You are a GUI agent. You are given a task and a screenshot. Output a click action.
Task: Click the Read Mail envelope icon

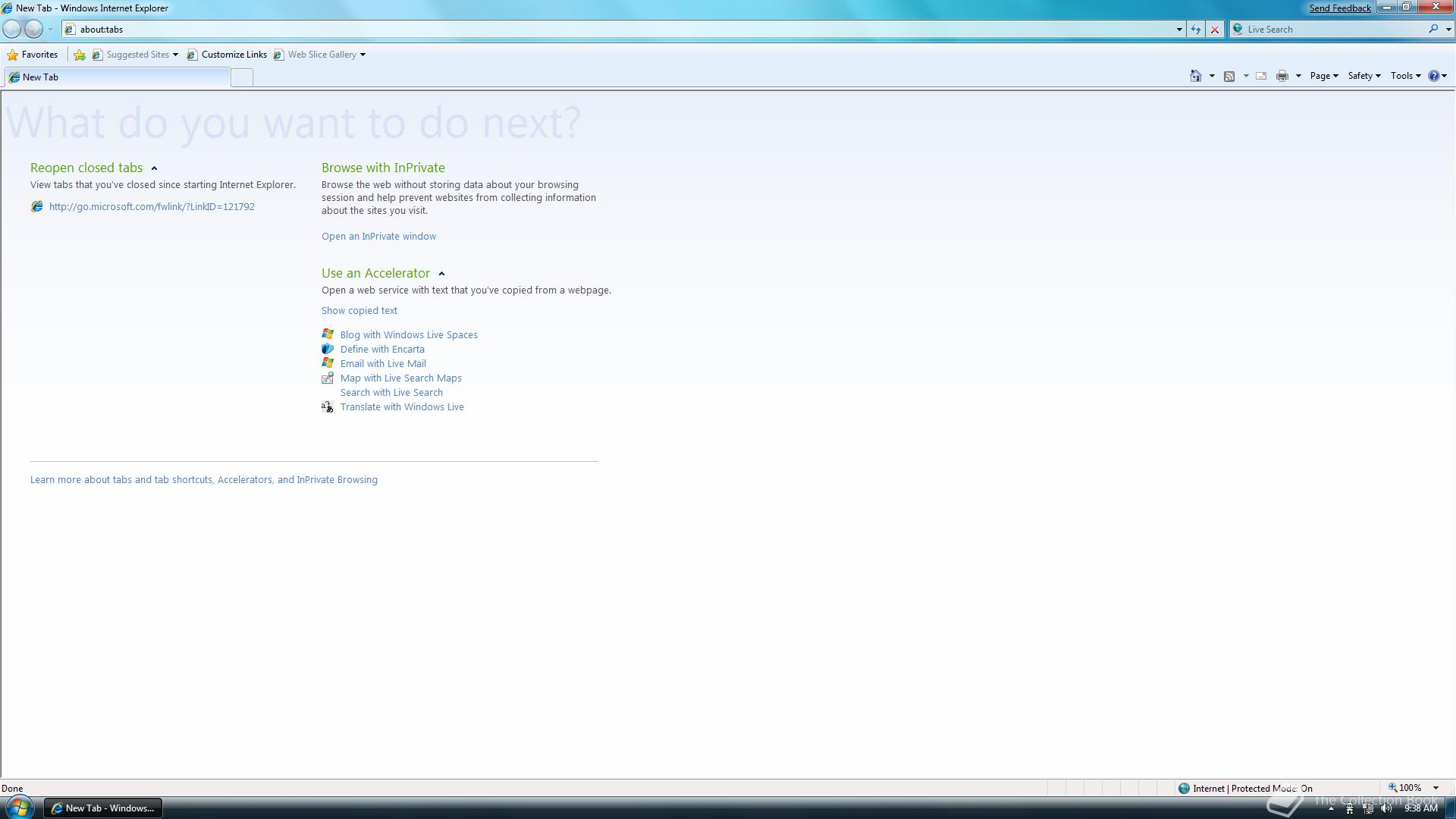pyautogui.click(x=1261, y=76)
